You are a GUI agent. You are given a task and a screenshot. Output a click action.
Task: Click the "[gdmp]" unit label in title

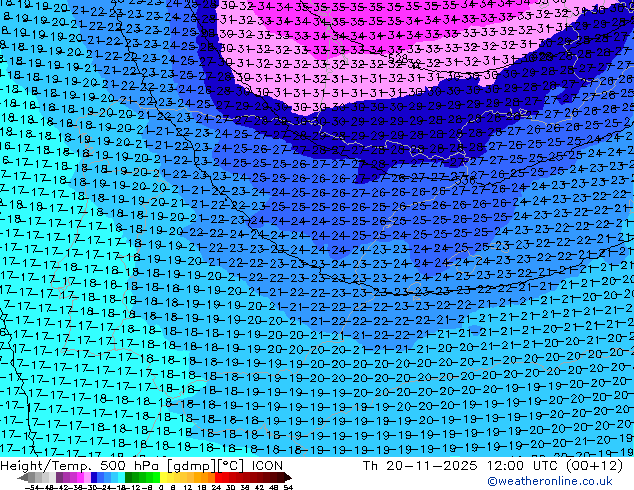click(x=190, y=466)
